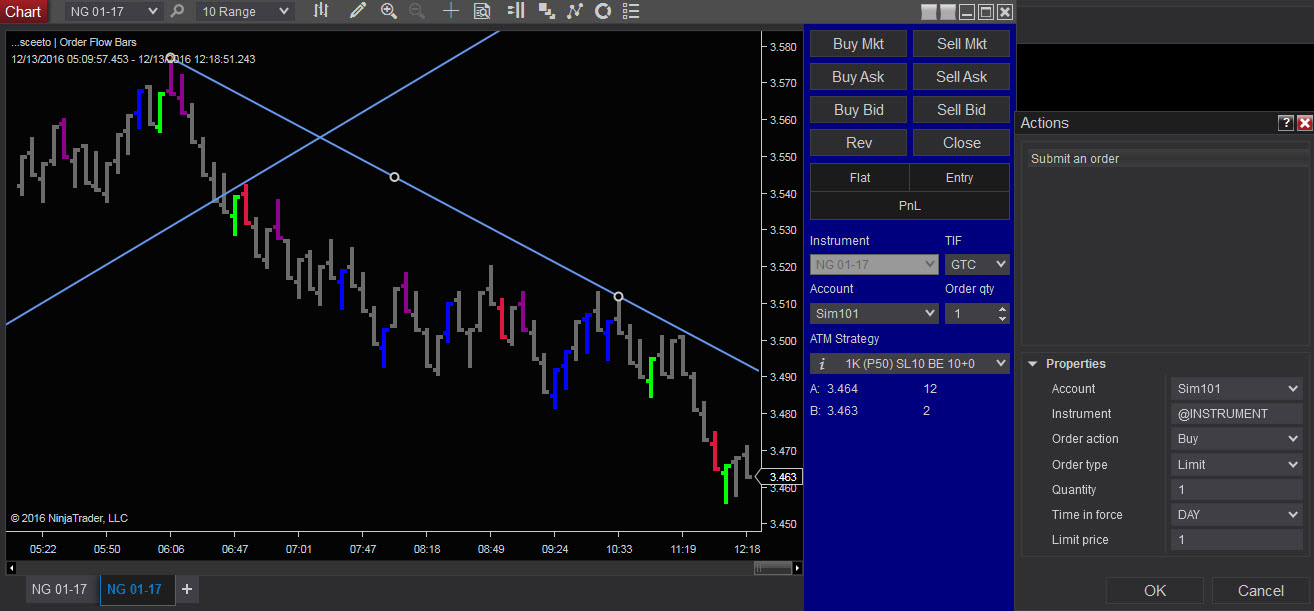
Task: Select the drawing tools pencil icon
Action: pos(358,11)
